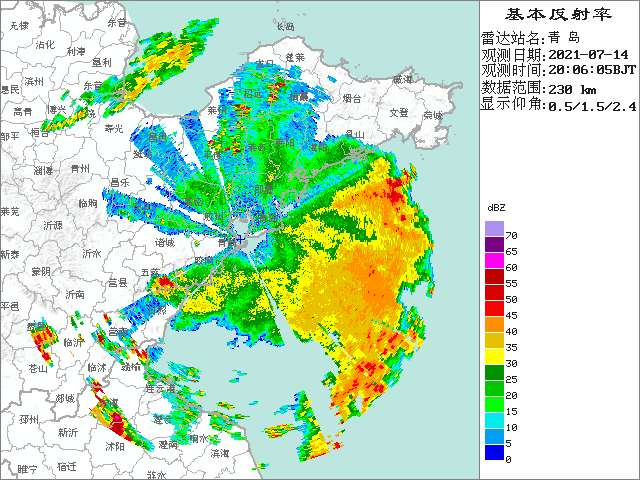This screenshot has width=640, height=480.
Task: Click the 威海 city label on map
Action: 402,78
